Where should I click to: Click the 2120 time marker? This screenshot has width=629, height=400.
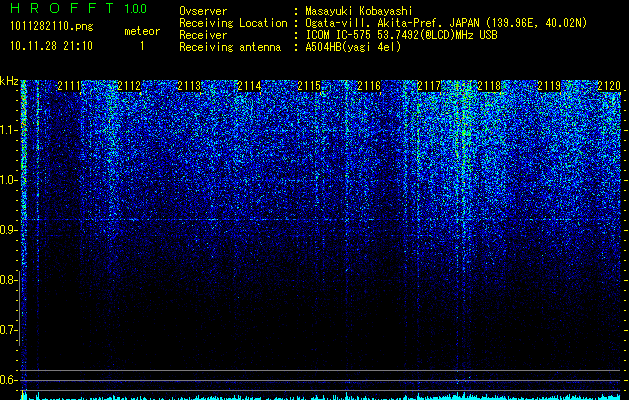609,86
